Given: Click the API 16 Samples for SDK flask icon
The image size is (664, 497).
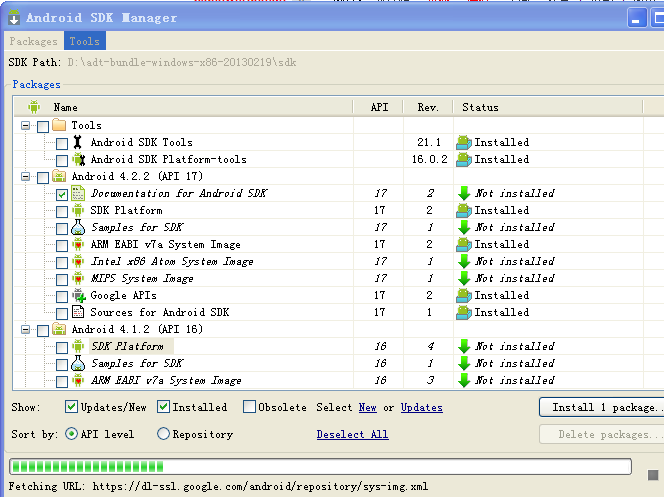Looking at the screenshot, I should point(78,363).
